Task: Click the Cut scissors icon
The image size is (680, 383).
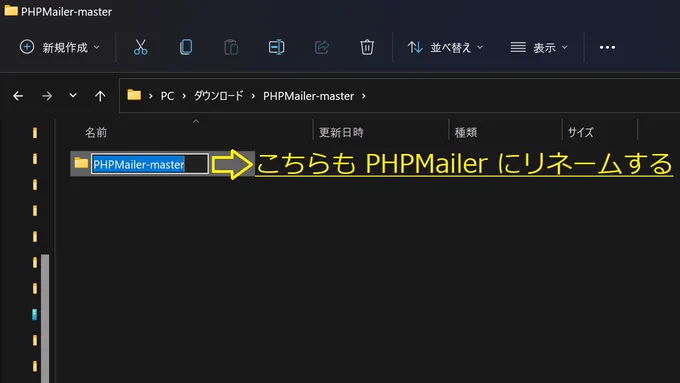Action: pos(141,47)
